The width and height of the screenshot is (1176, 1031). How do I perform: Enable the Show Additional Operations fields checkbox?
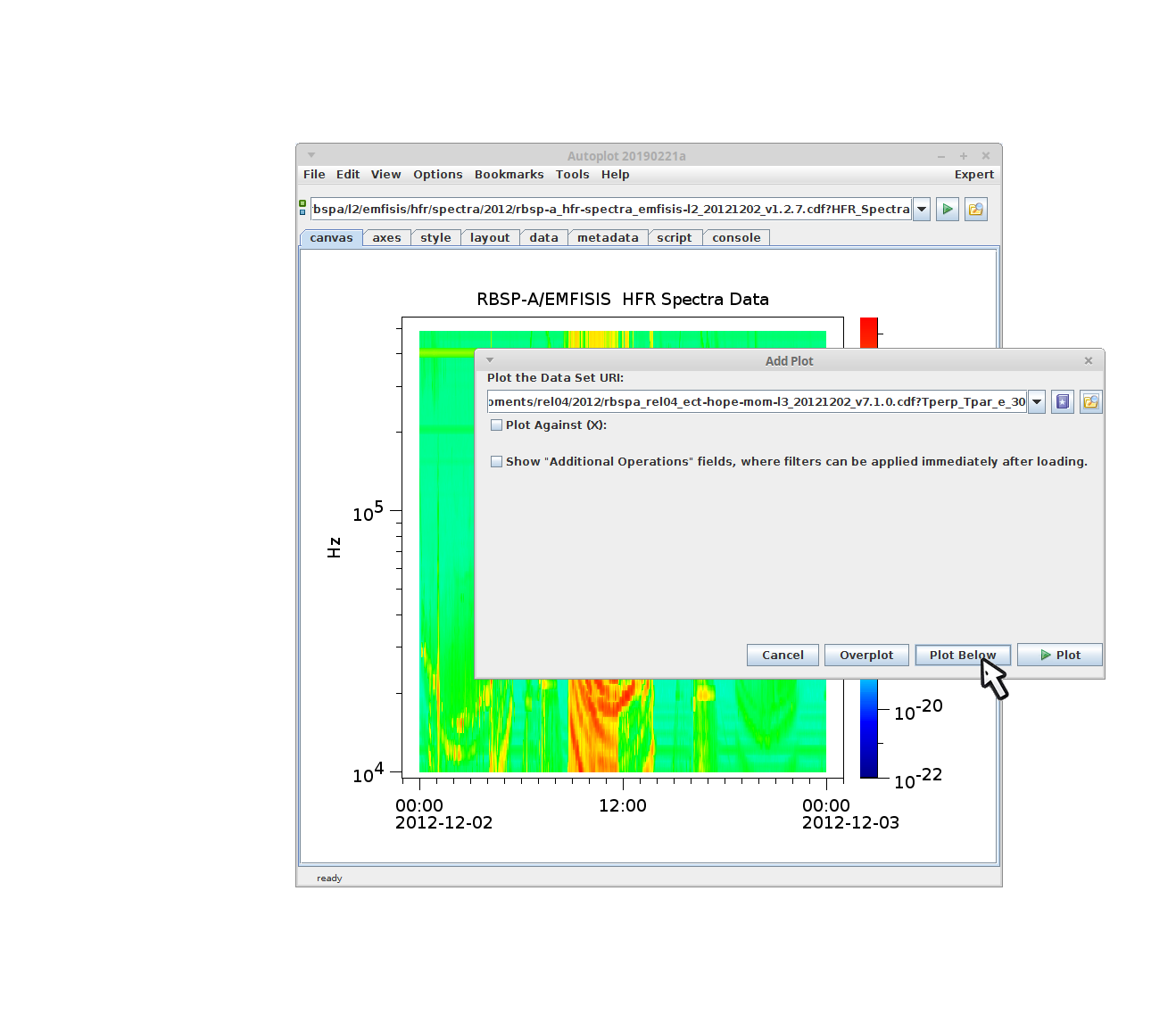pos(497,462)
